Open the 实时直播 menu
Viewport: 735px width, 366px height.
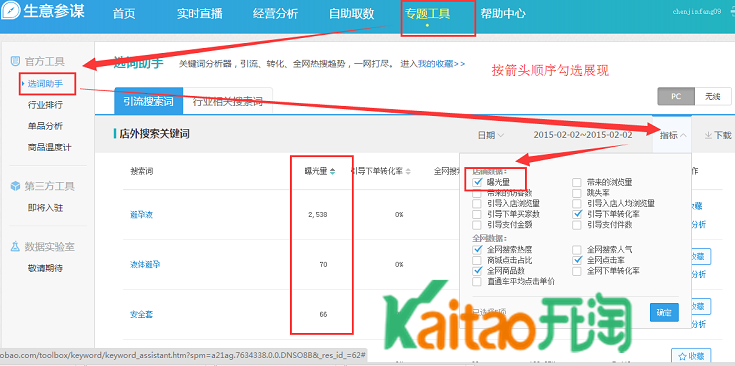(x=200, y=14)
